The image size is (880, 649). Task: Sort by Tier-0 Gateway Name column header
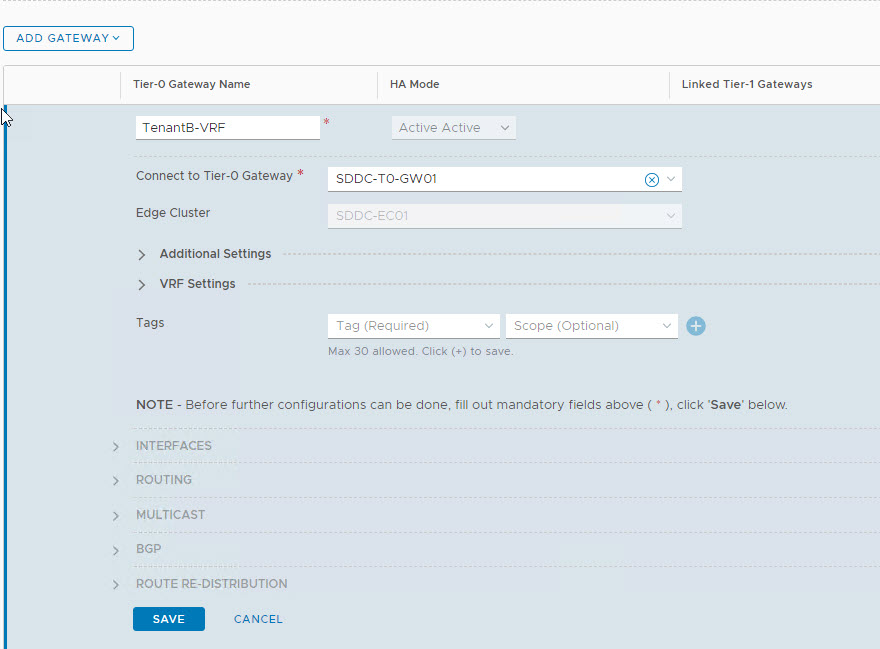pyautogui.click(x=192, y=84)
